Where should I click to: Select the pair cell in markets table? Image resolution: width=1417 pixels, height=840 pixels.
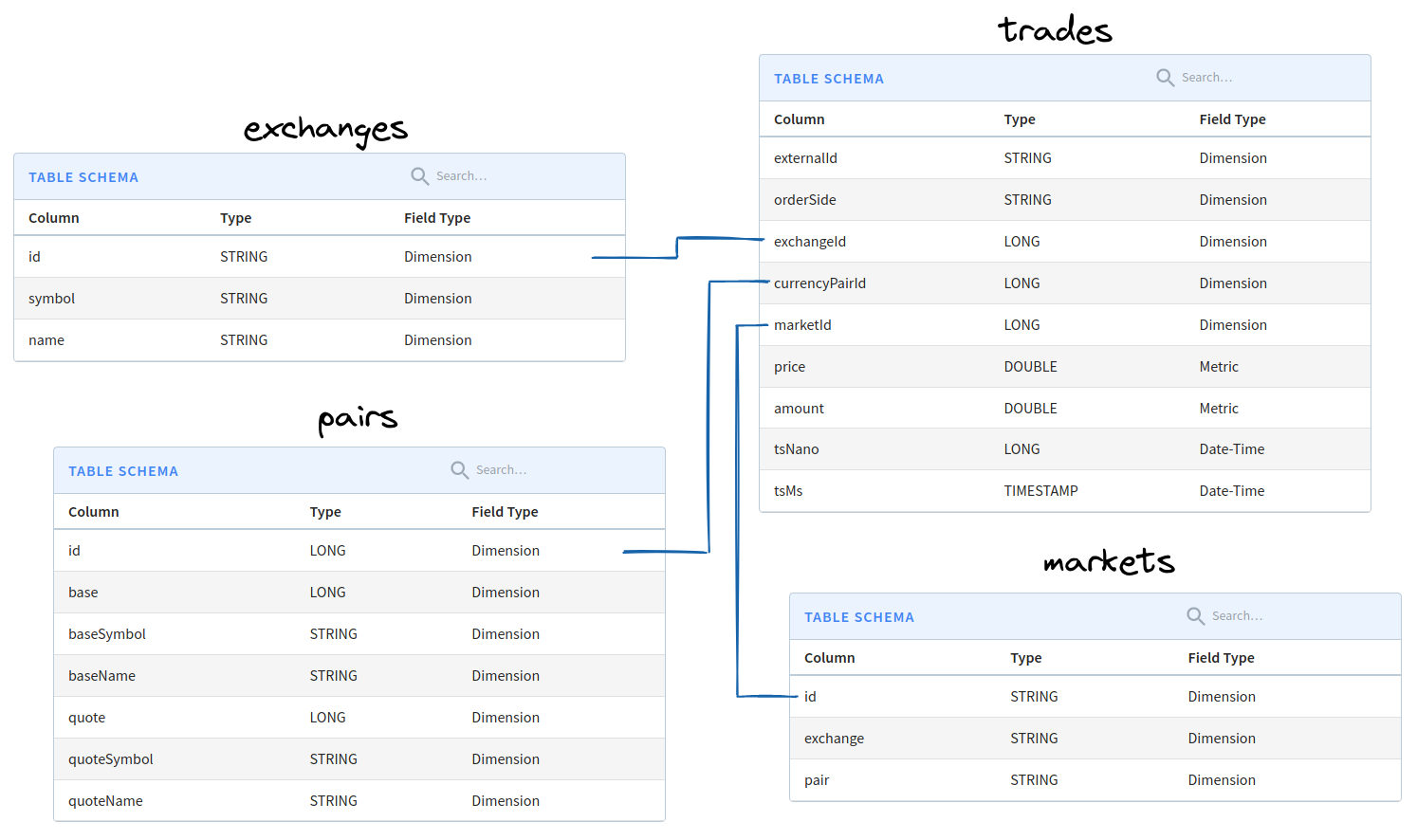click(817, 780)
